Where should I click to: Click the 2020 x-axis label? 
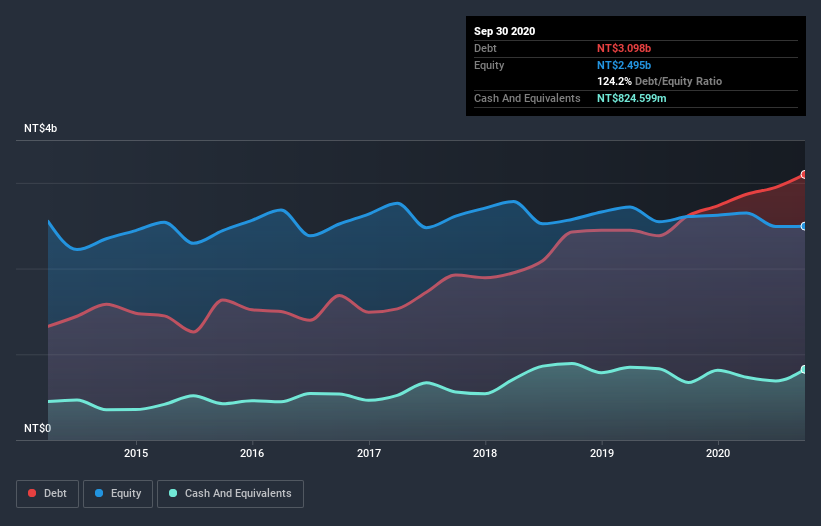718,453
